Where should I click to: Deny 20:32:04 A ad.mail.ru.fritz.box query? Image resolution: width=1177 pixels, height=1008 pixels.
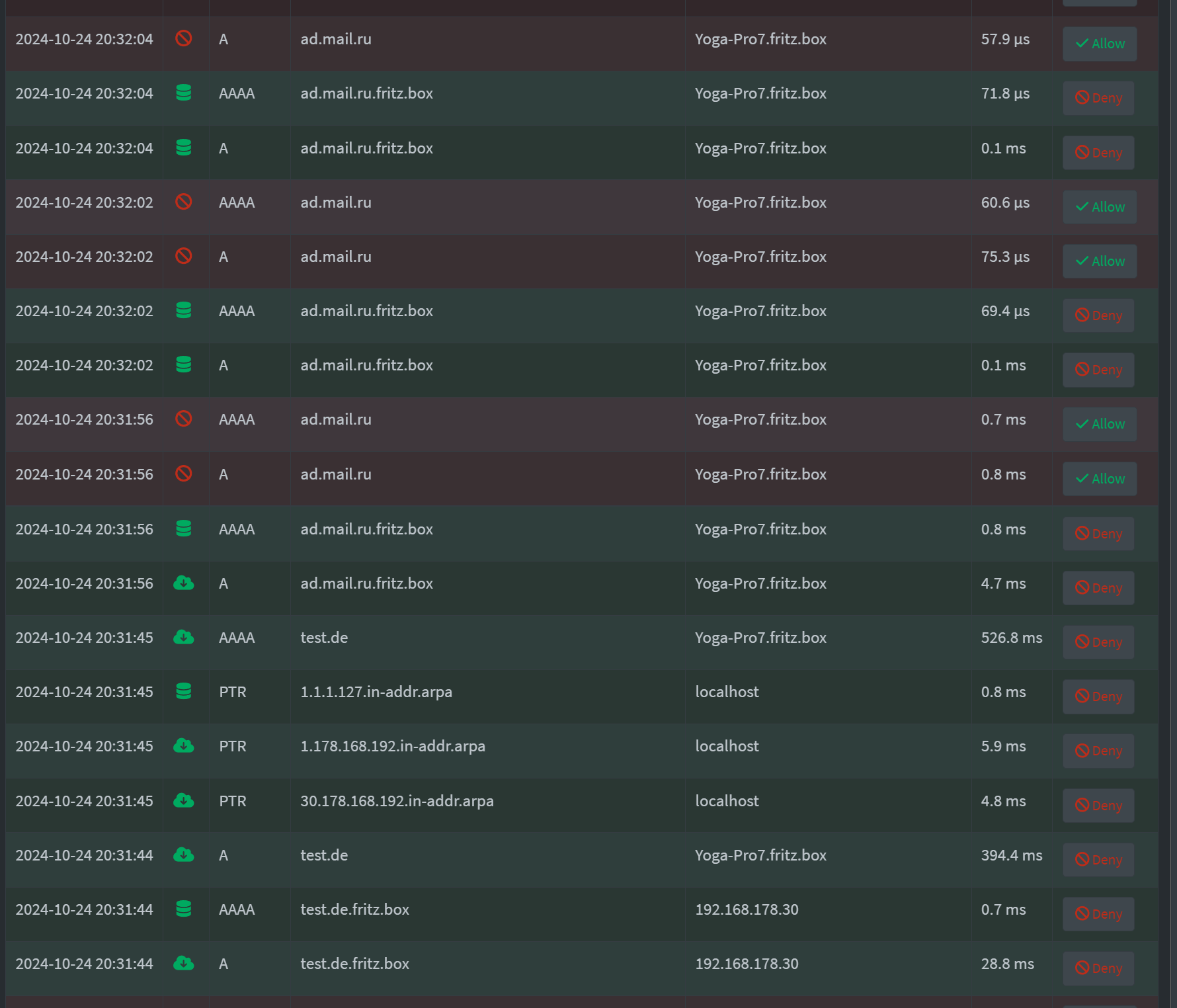(x=1098, y=153)
